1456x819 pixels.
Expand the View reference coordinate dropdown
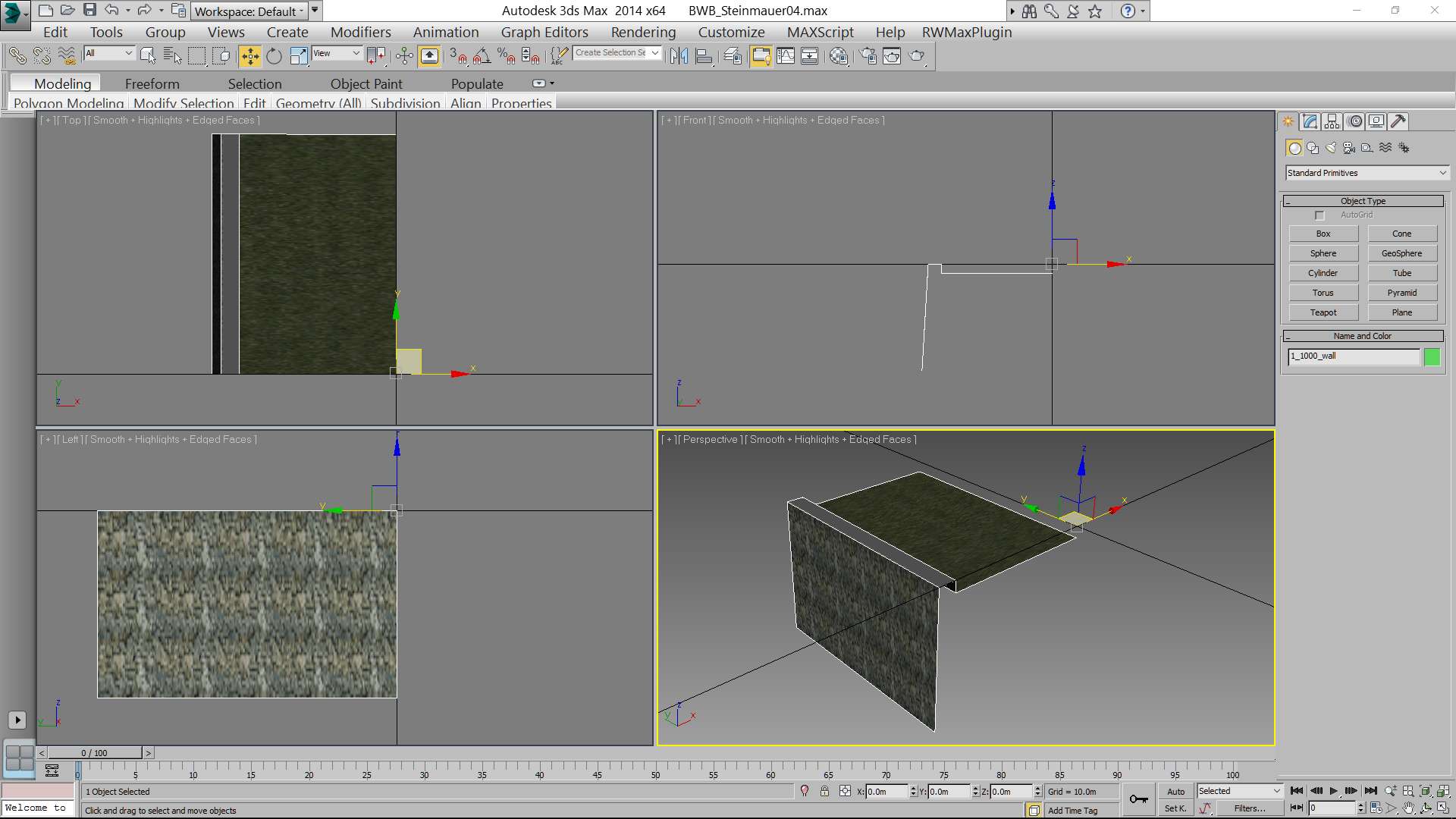pyautogui.click(x=337, y=53)
